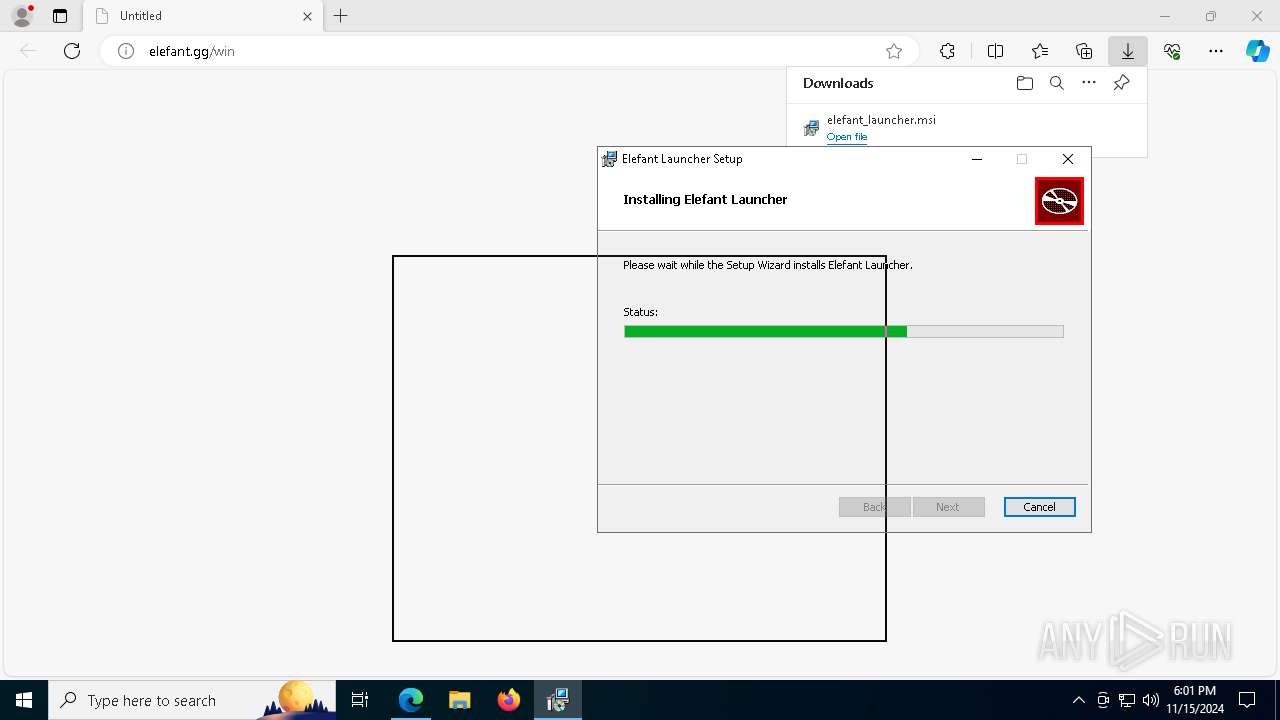Open the Windows Start menu
This screenshot has width=1280, height=720.
[x=24, y=700]
